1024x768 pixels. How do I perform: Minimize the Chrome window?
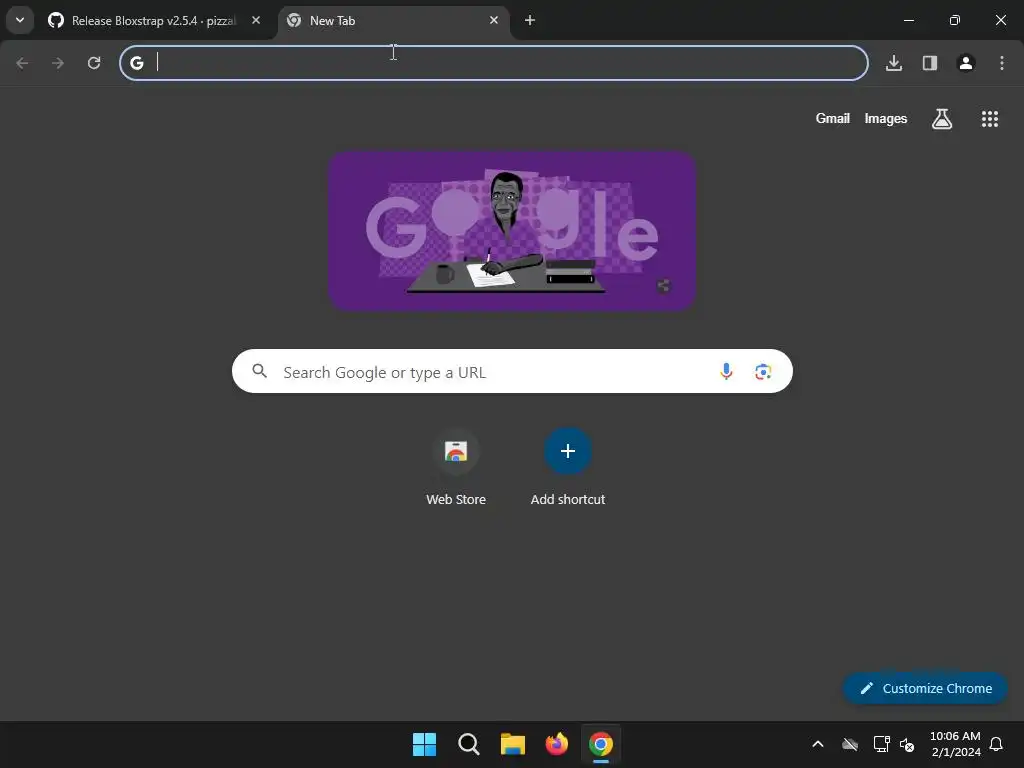(909, 20)
